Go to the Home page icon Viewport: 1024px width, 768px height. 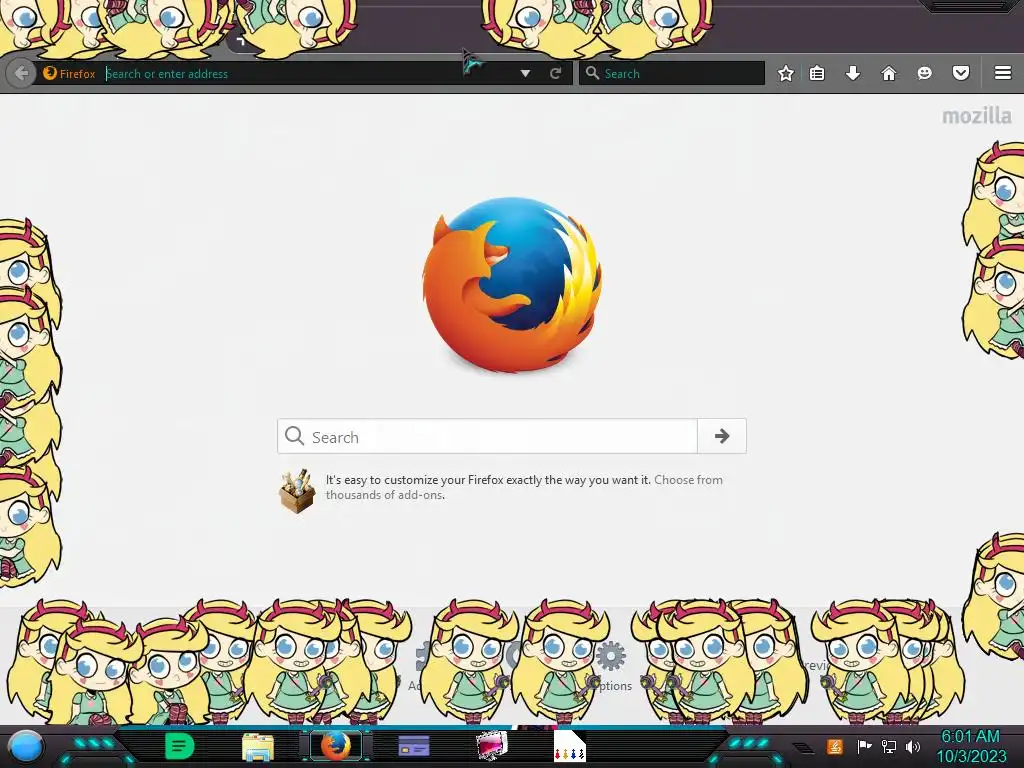(x=889, y=73)
